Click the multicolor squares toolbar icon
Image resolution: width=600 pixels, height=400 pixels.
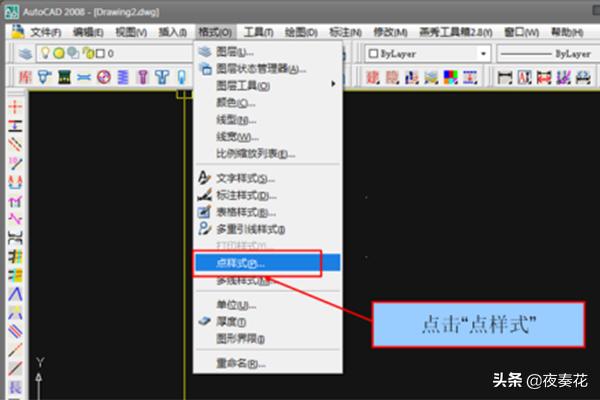450,77
